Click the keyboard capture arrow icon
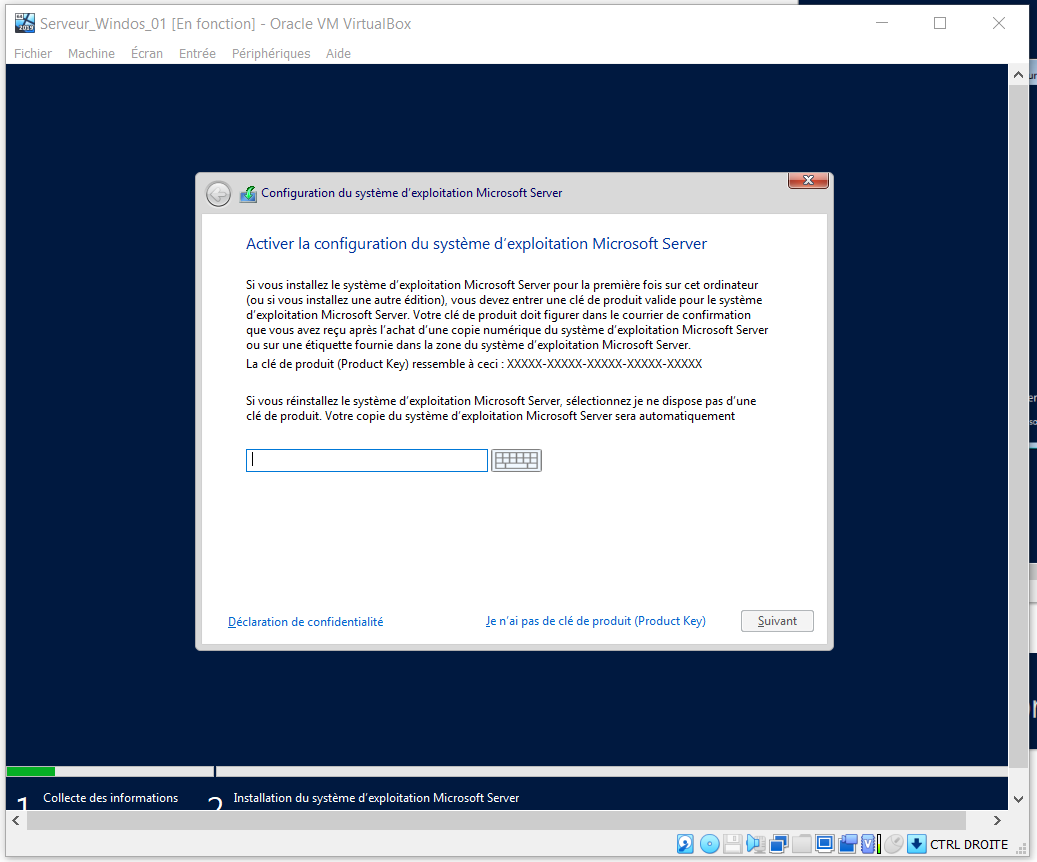 pos(916,844)
